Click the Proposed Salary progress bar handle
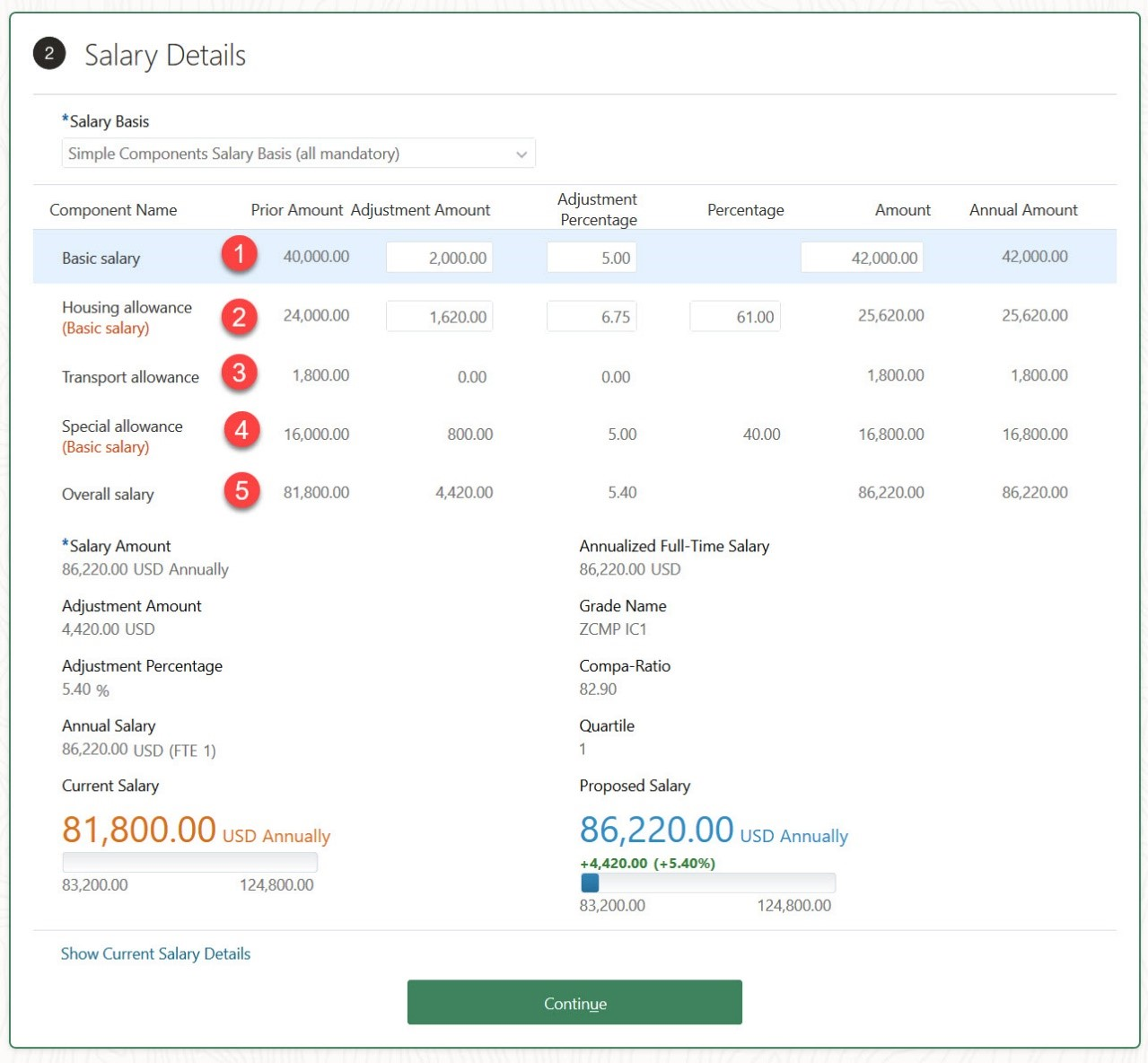1148x1063 pixels. click(x=589, y=883)
